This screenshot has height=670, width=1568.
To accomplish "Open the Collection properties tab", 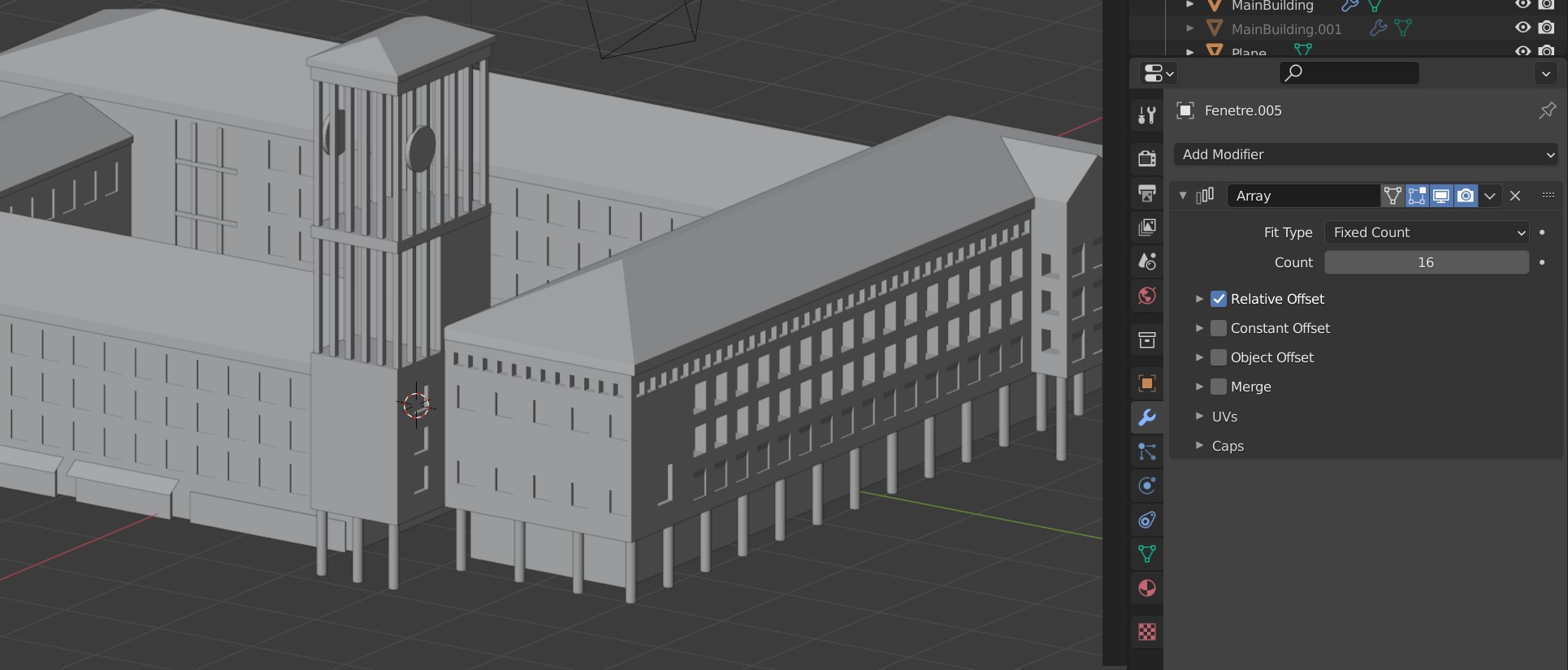I will coord(1147,340).
